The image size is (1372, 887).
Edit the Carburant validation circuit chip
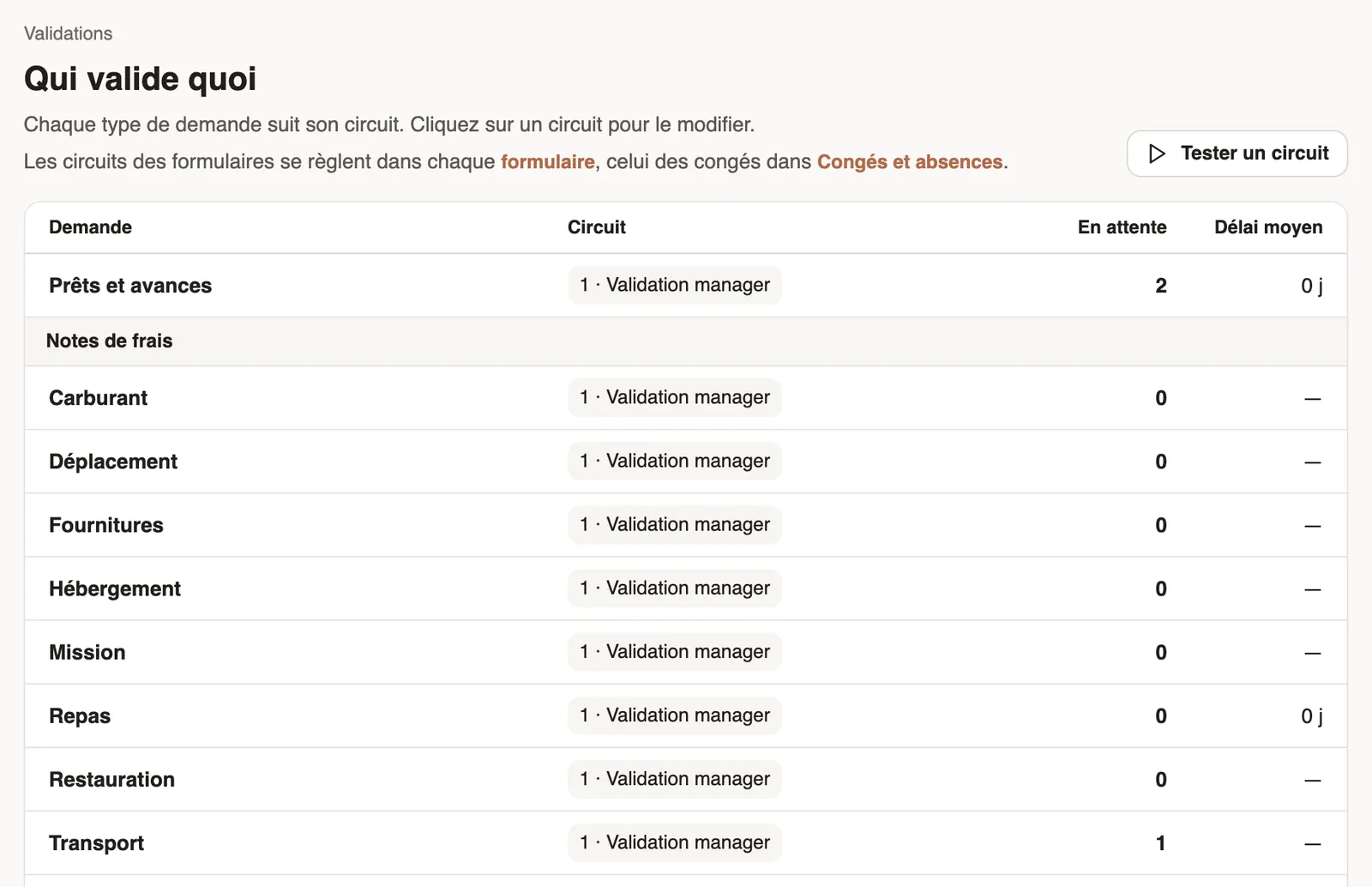point(675,397)
